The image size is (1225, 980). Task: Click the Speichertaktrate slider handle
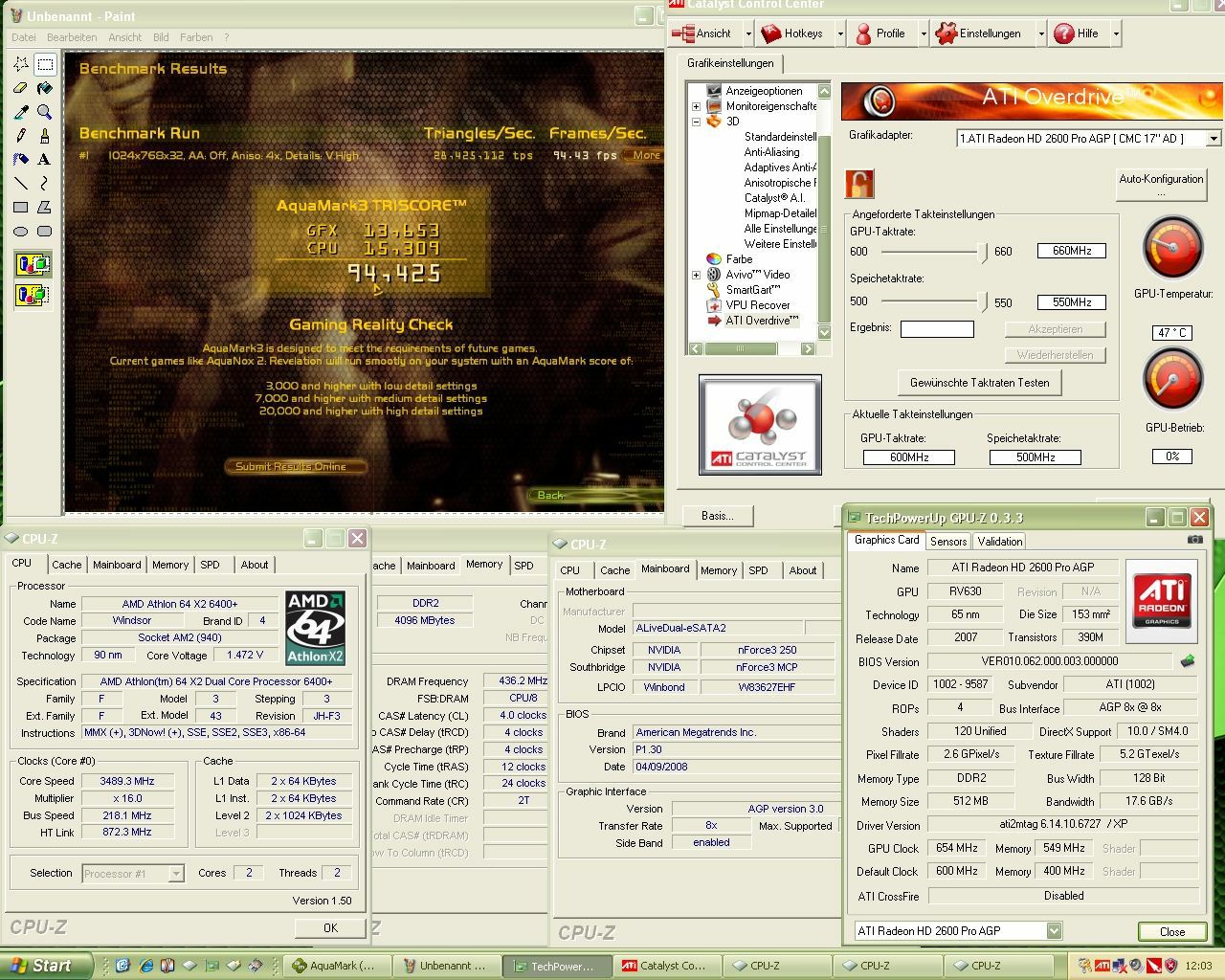click(982, 302)
